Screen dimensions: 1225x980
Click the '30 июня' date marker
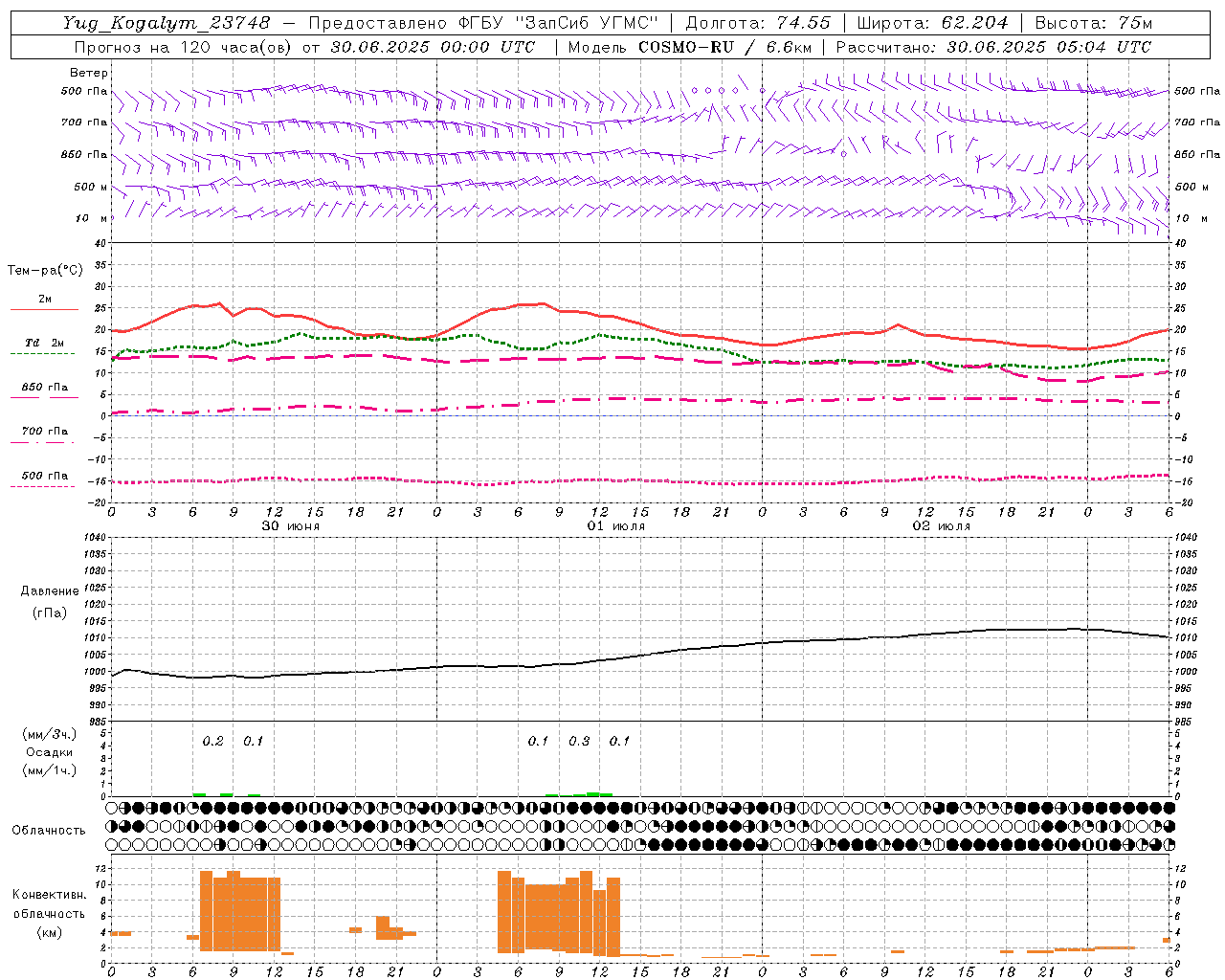291,526
